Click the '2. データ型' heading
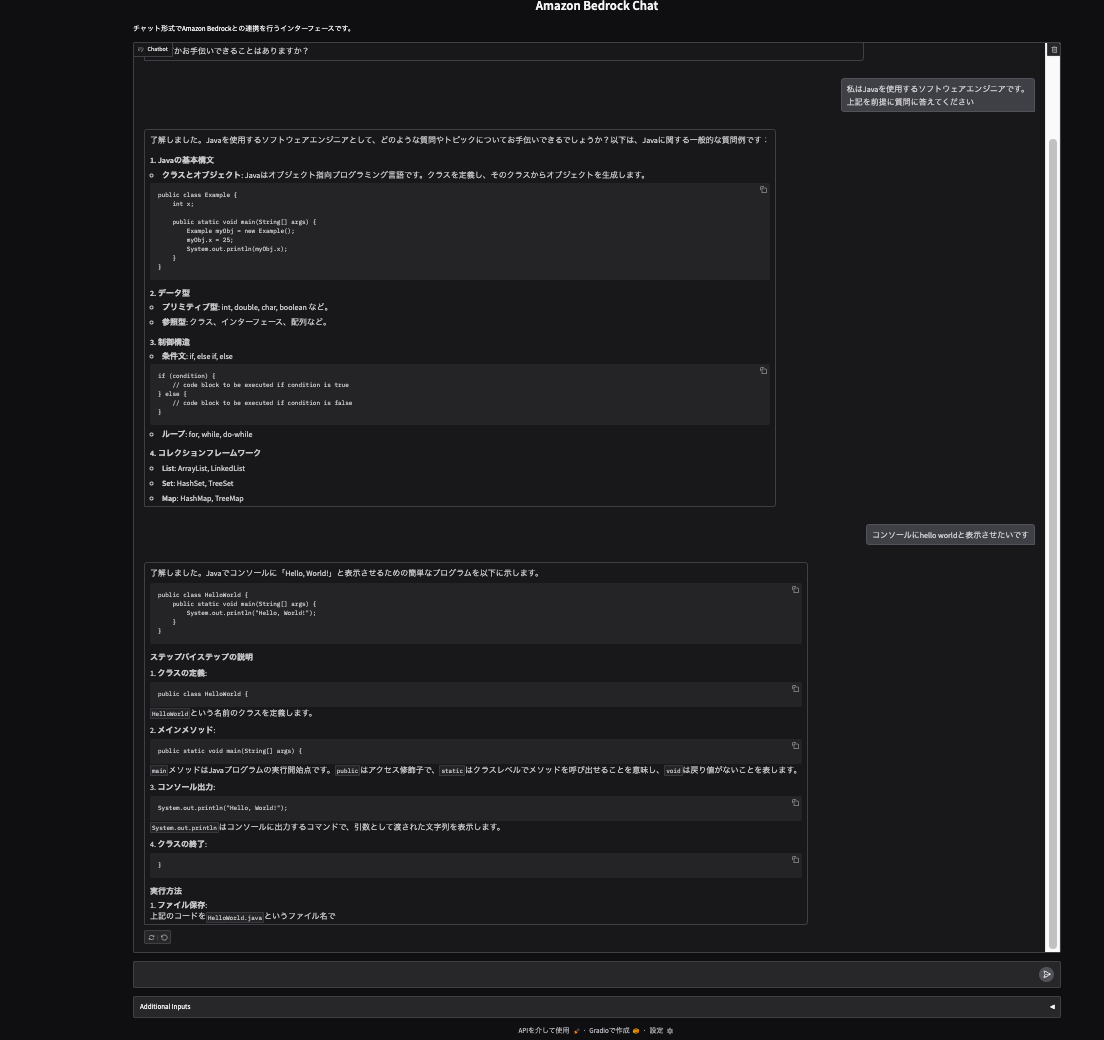This screenshot has width=1104, height=1040. (x=170, y=293)
